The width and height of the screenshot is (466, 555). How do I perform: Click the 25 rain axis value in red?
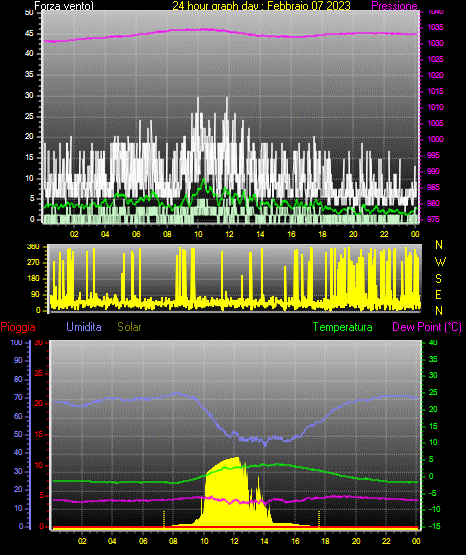coord(39,373)
